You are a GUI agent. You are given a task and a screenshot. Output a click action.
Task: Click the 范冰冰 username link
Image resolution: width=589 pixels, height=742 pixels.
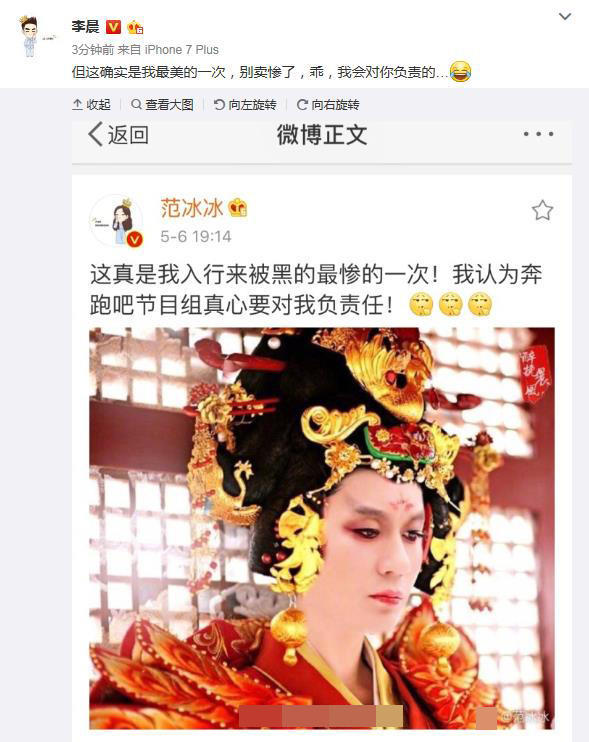coord(192,208)
